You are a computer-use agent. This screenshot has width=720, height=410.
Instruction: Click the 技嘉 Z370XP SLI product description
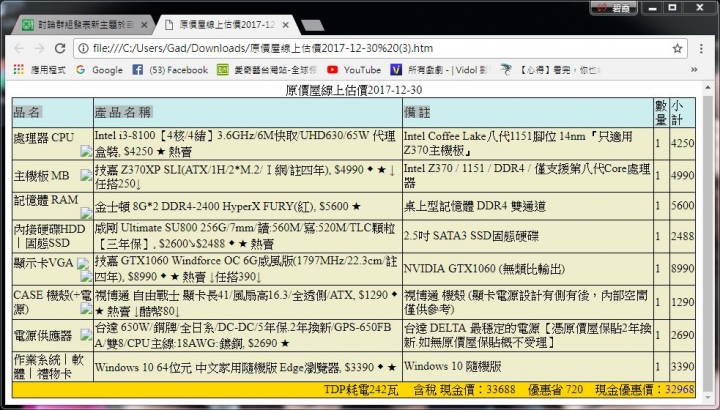tap(245, 176)
